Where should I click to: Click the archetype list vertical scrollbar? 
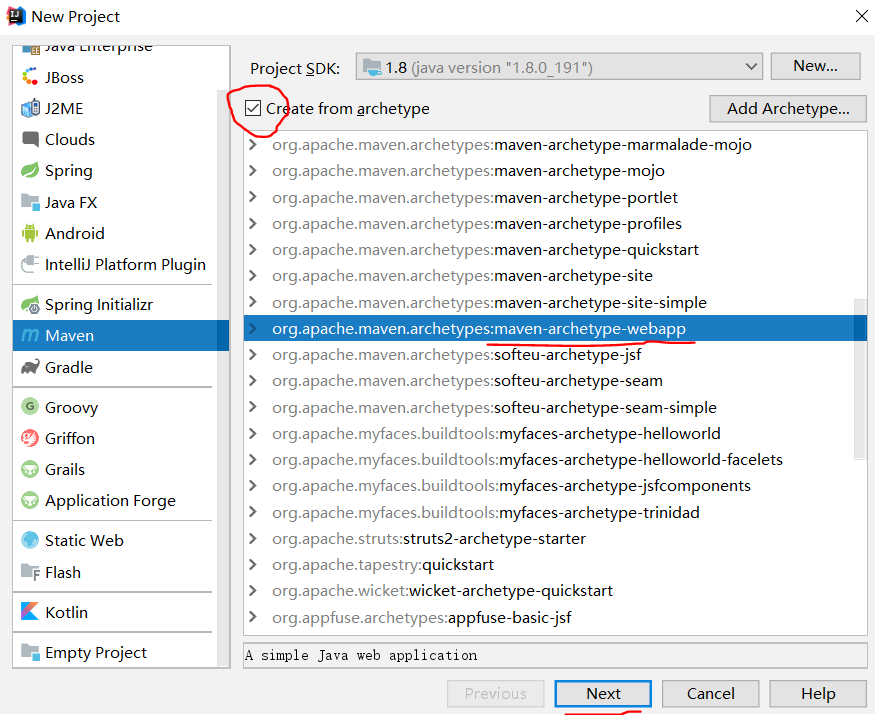(x=860, y=380)
